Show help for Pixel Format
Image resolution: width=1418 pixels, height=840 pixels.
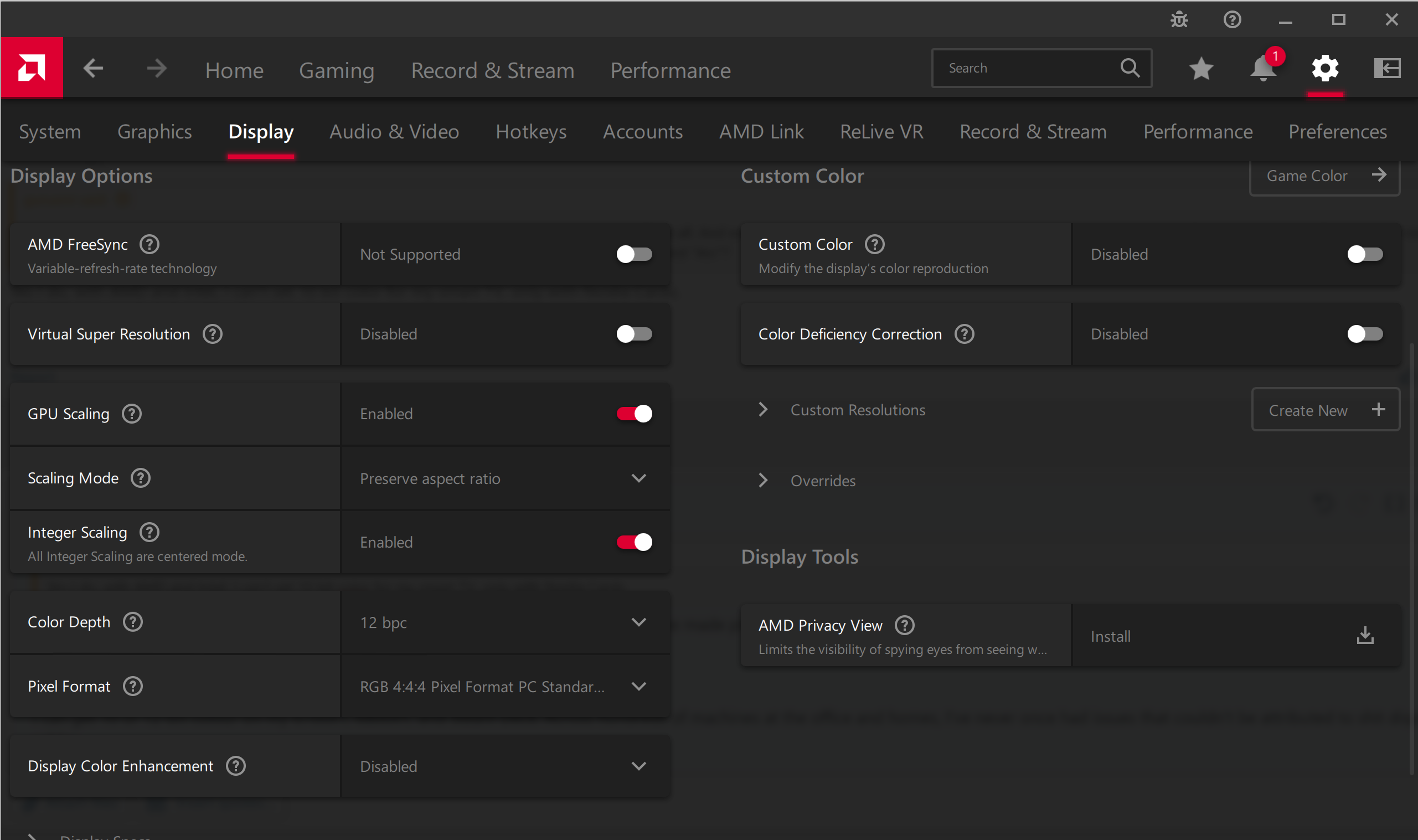133,687
